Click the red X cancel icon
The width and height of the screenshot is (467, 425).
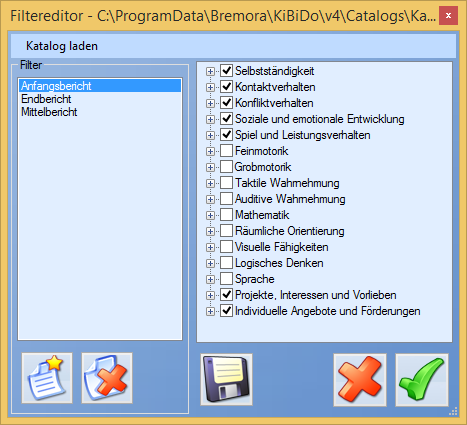(x=360, y=380)
